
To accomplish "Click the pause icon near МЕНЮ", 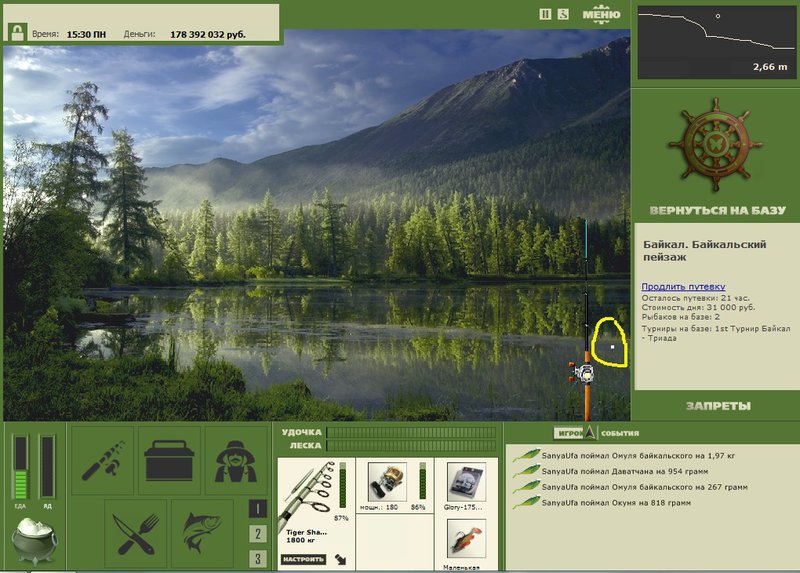I will (x=545, y=14).
